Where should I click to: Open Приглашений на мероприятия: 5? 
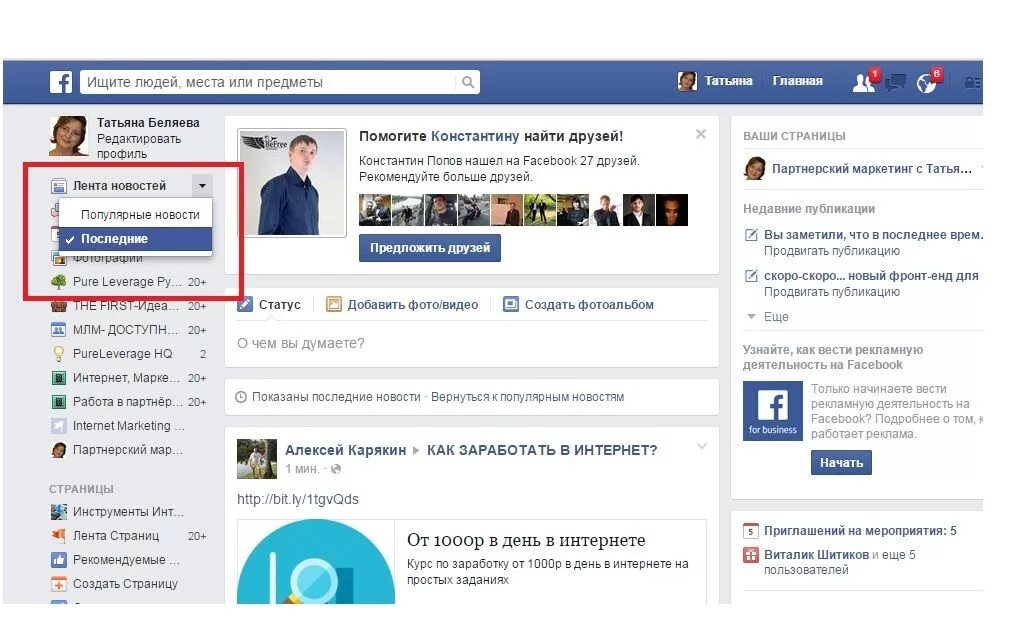tap(860, 531)
